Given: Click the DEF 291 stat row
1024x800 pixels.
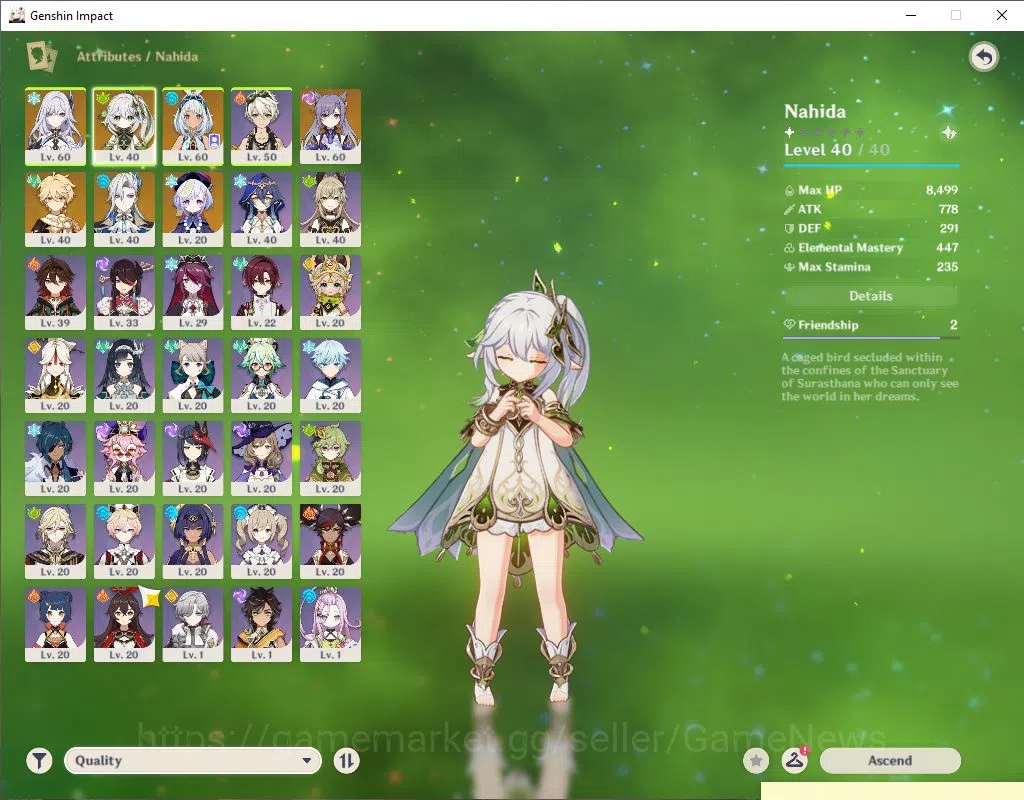Looking at the screenshot, I should 871,229.
